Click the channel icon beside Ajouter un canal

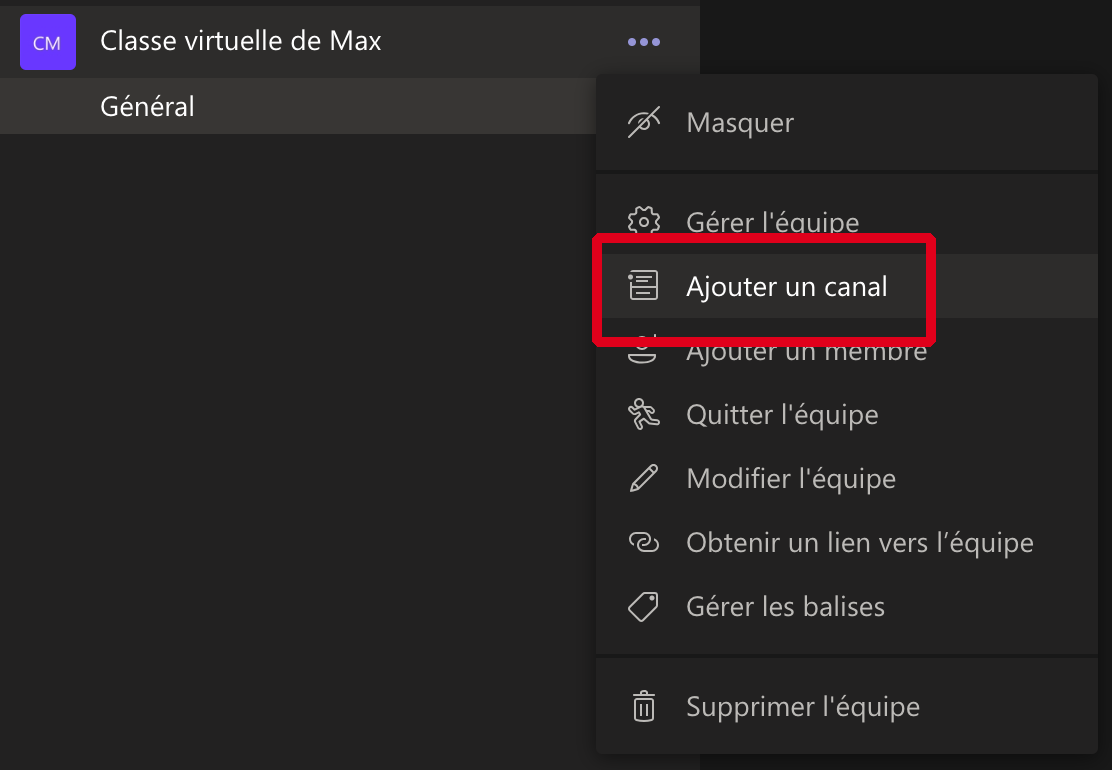tap(643, 286)
